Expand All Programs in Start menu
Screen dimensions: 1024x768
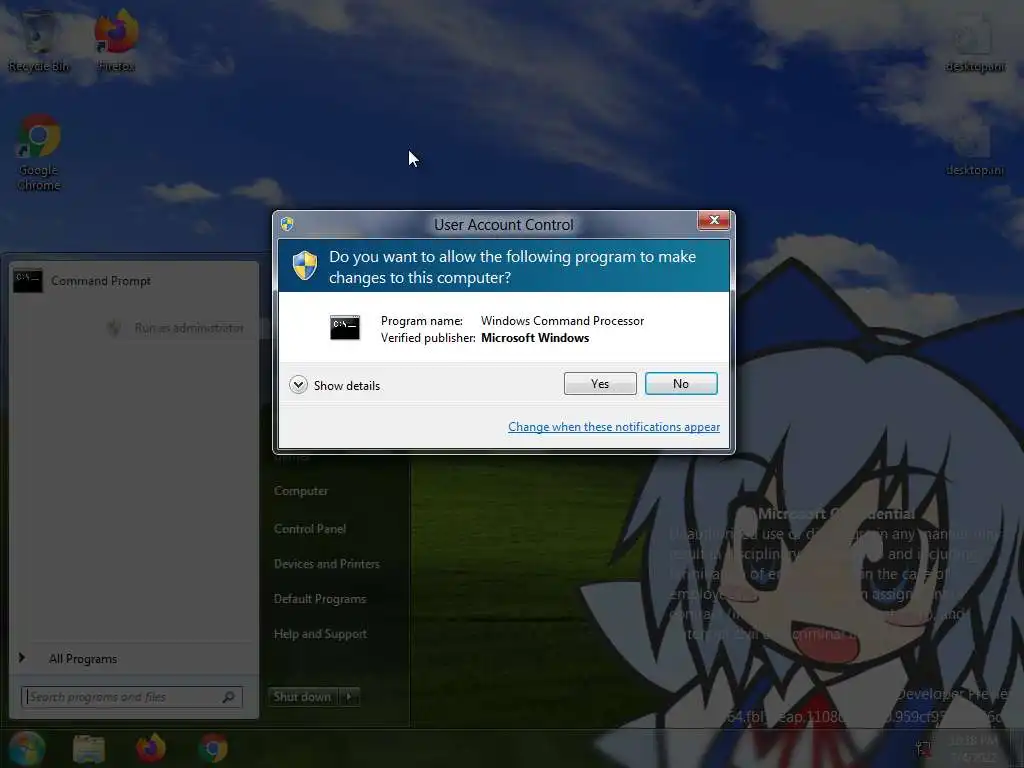point(83,659)
